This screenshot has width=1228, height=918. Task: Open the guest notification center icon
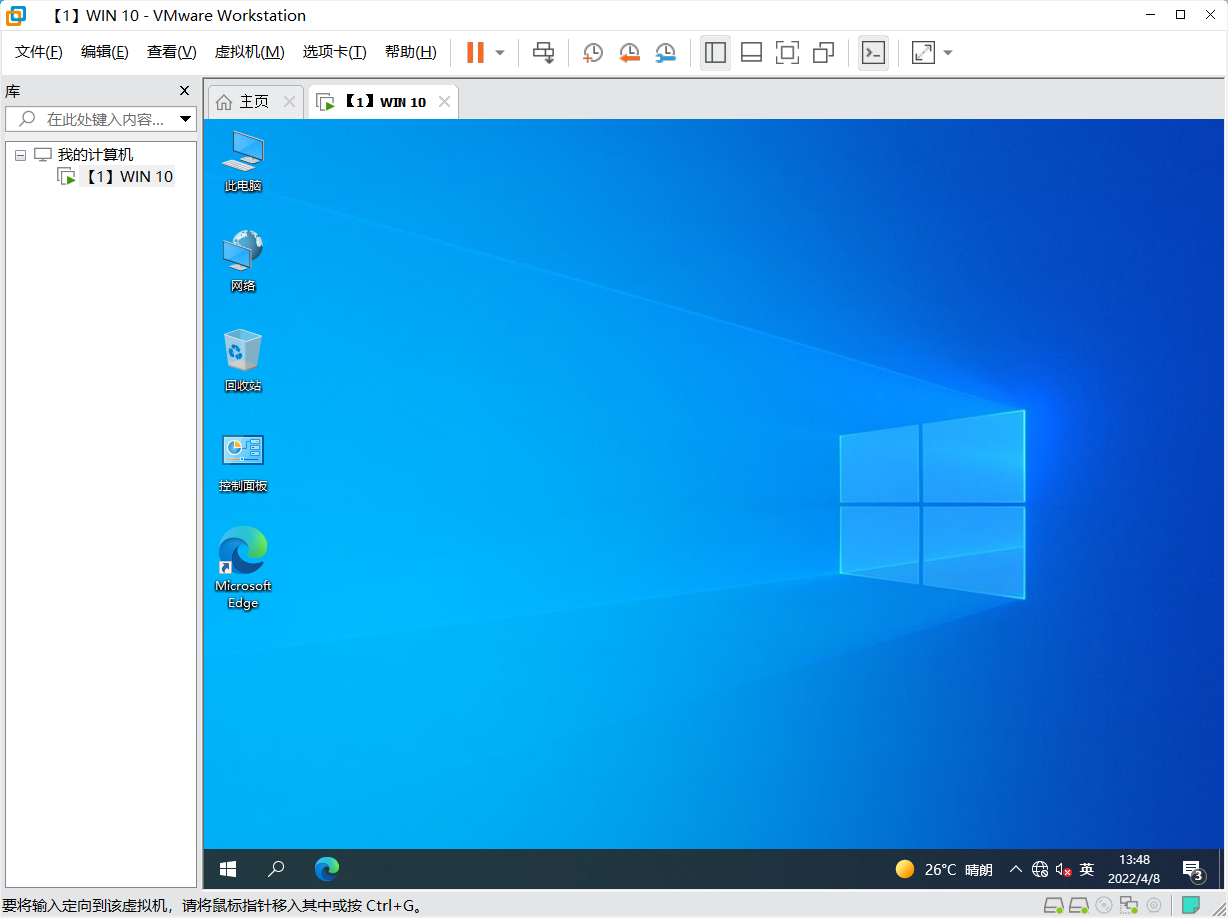pos(1192,870)
